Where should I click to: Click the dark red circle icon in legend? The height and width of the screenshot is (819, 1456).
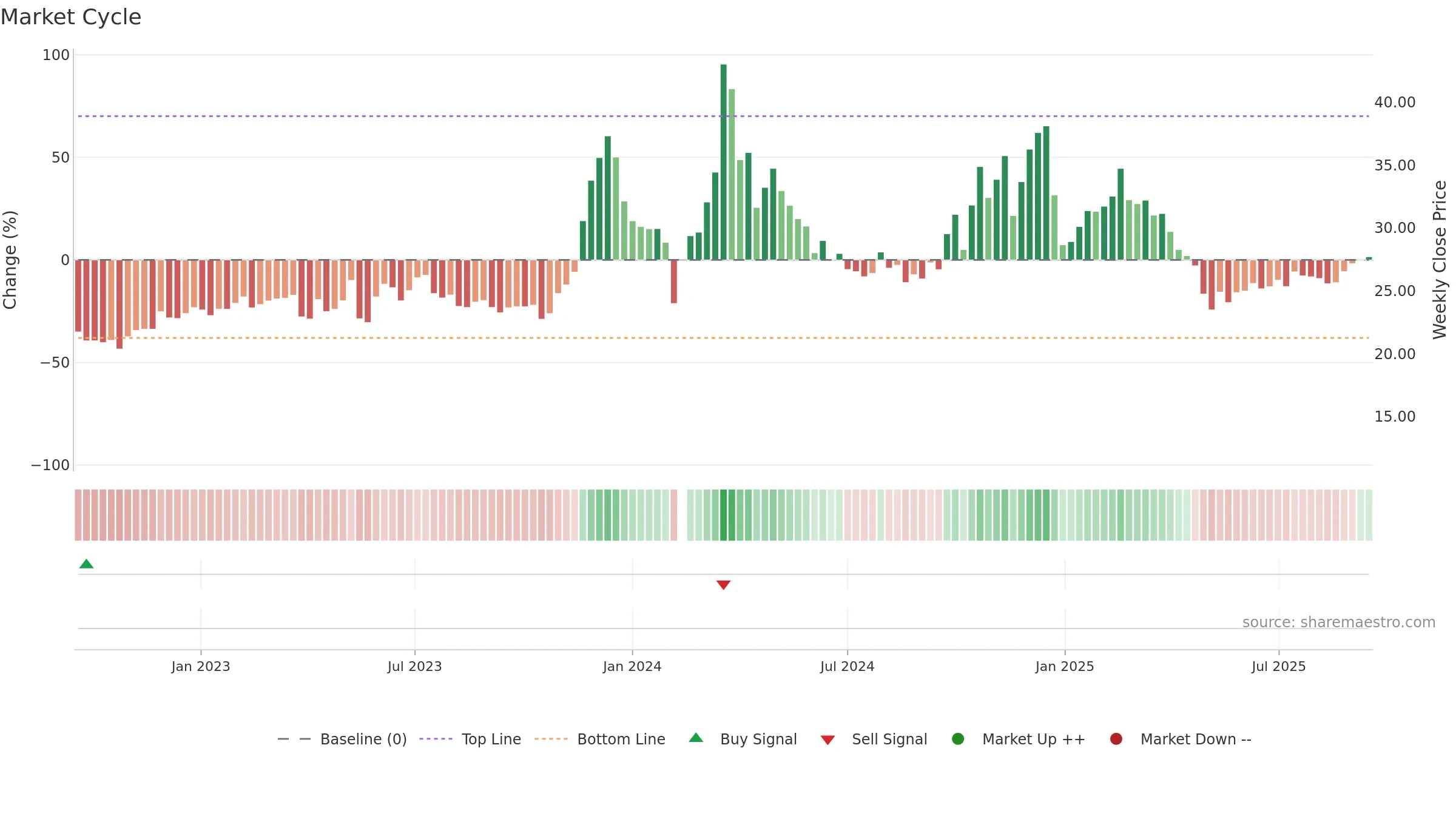(x=1116, y=738)
